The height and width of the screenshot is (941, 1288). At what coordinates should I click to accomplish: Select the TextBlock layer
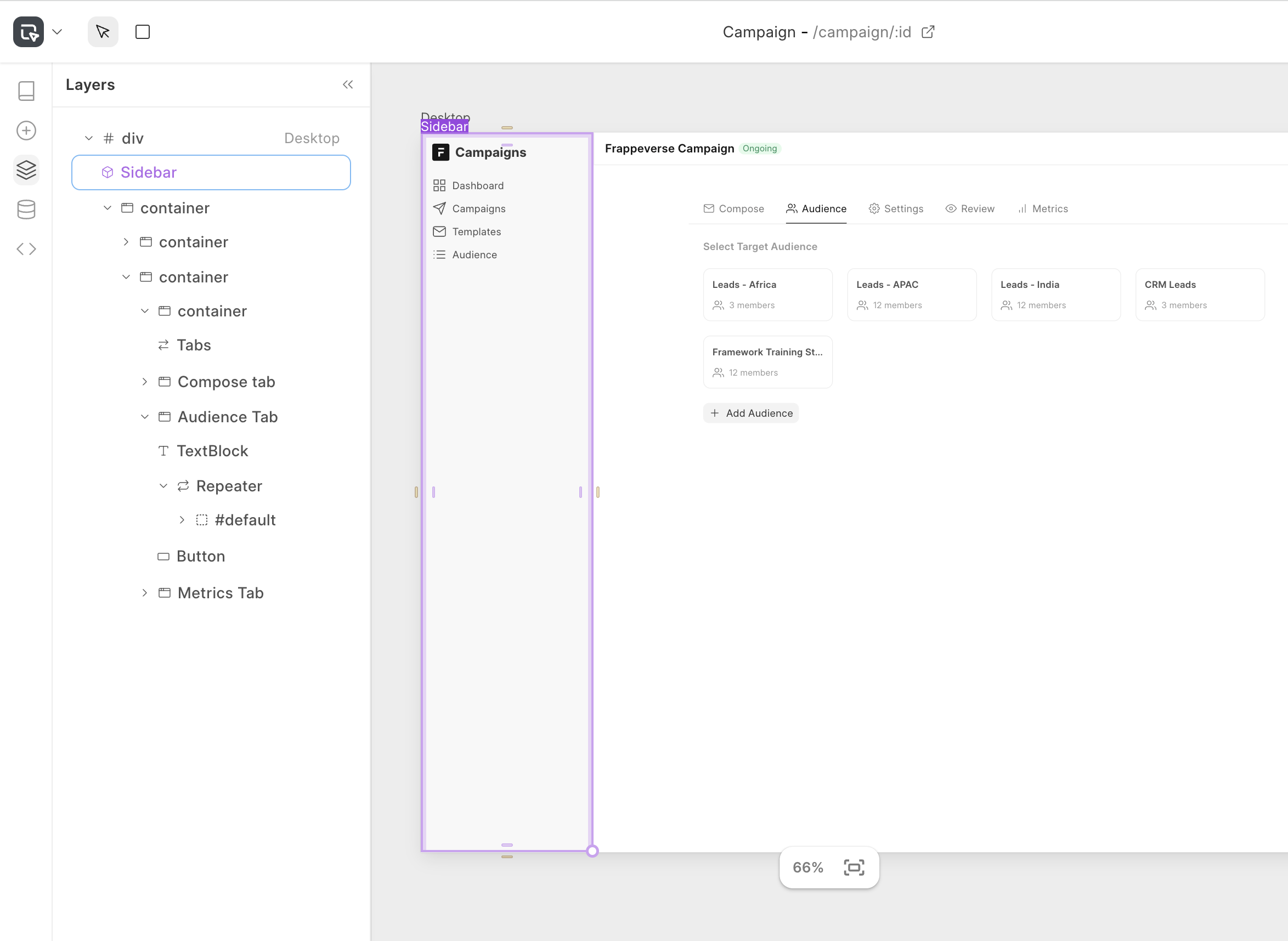(x=212, y=451)
